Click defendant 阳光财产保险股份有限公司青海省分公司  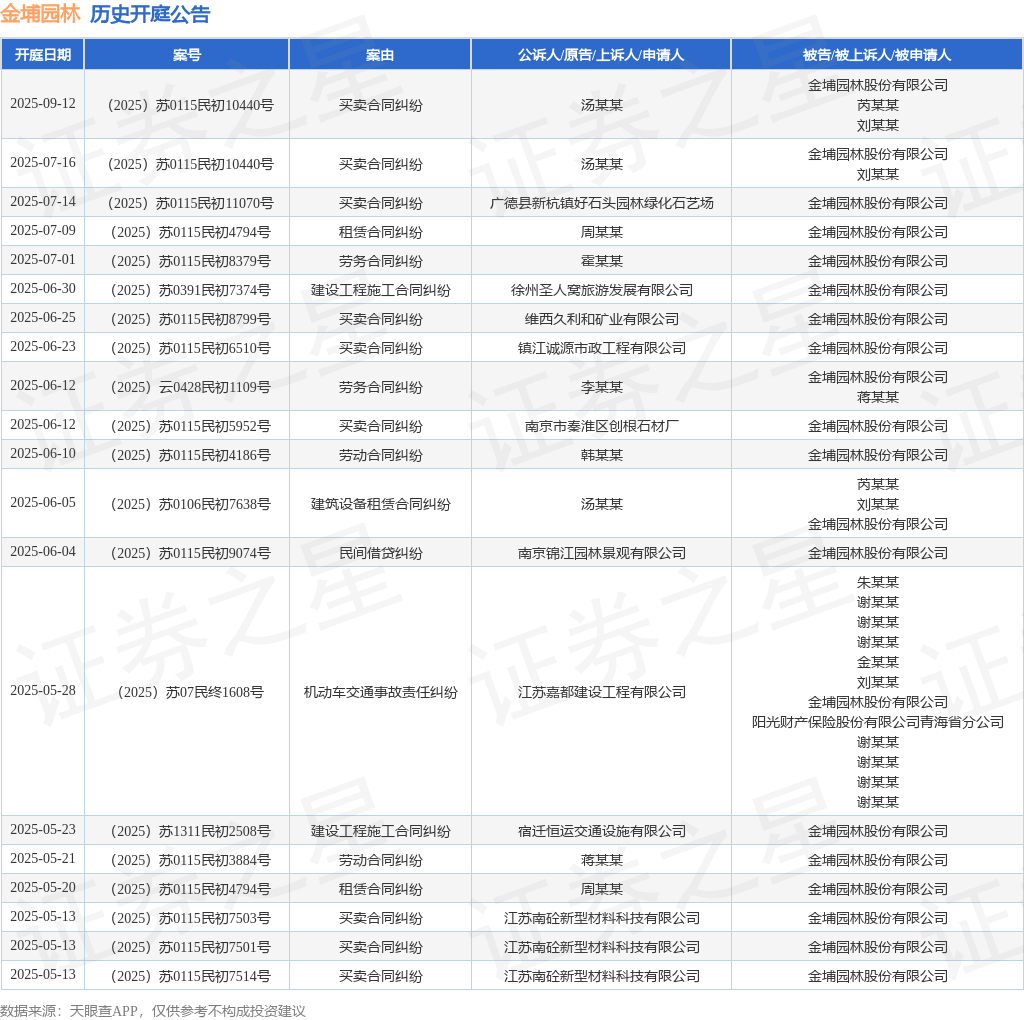878,722
